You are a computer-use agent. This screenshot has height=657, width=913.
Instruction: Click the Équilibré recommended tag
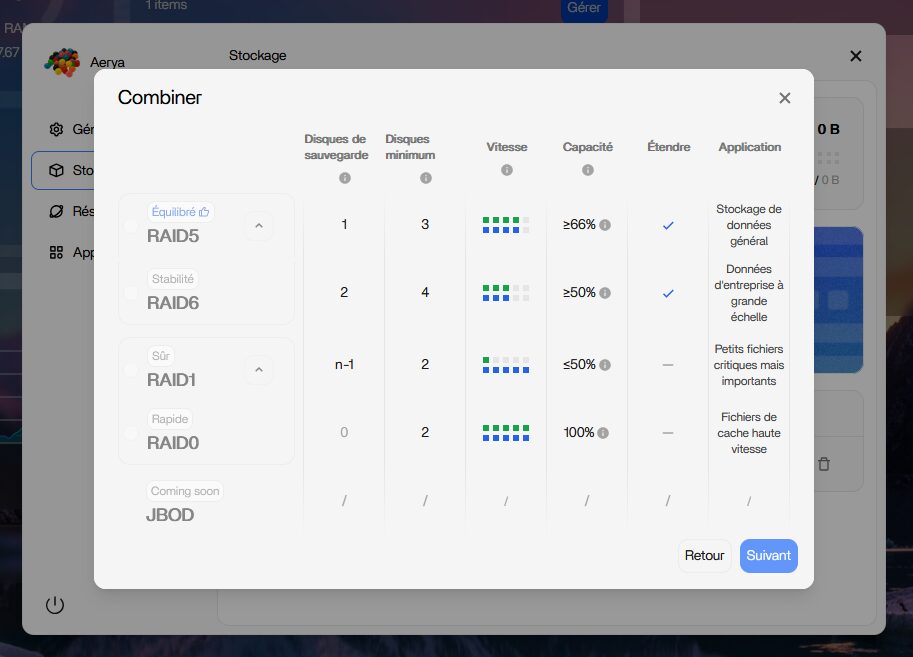(180, 212)
